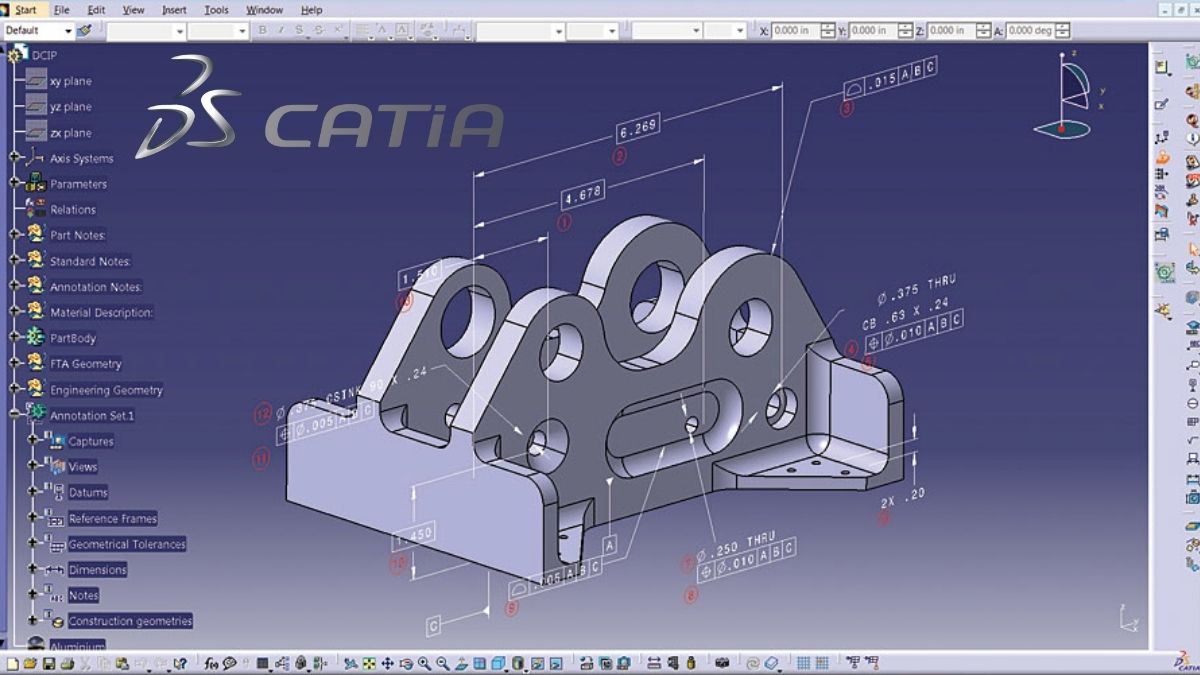Expand the Geometrical Tolerances tree node
Screen dimensions: 1200x675
tap(32, 542)
